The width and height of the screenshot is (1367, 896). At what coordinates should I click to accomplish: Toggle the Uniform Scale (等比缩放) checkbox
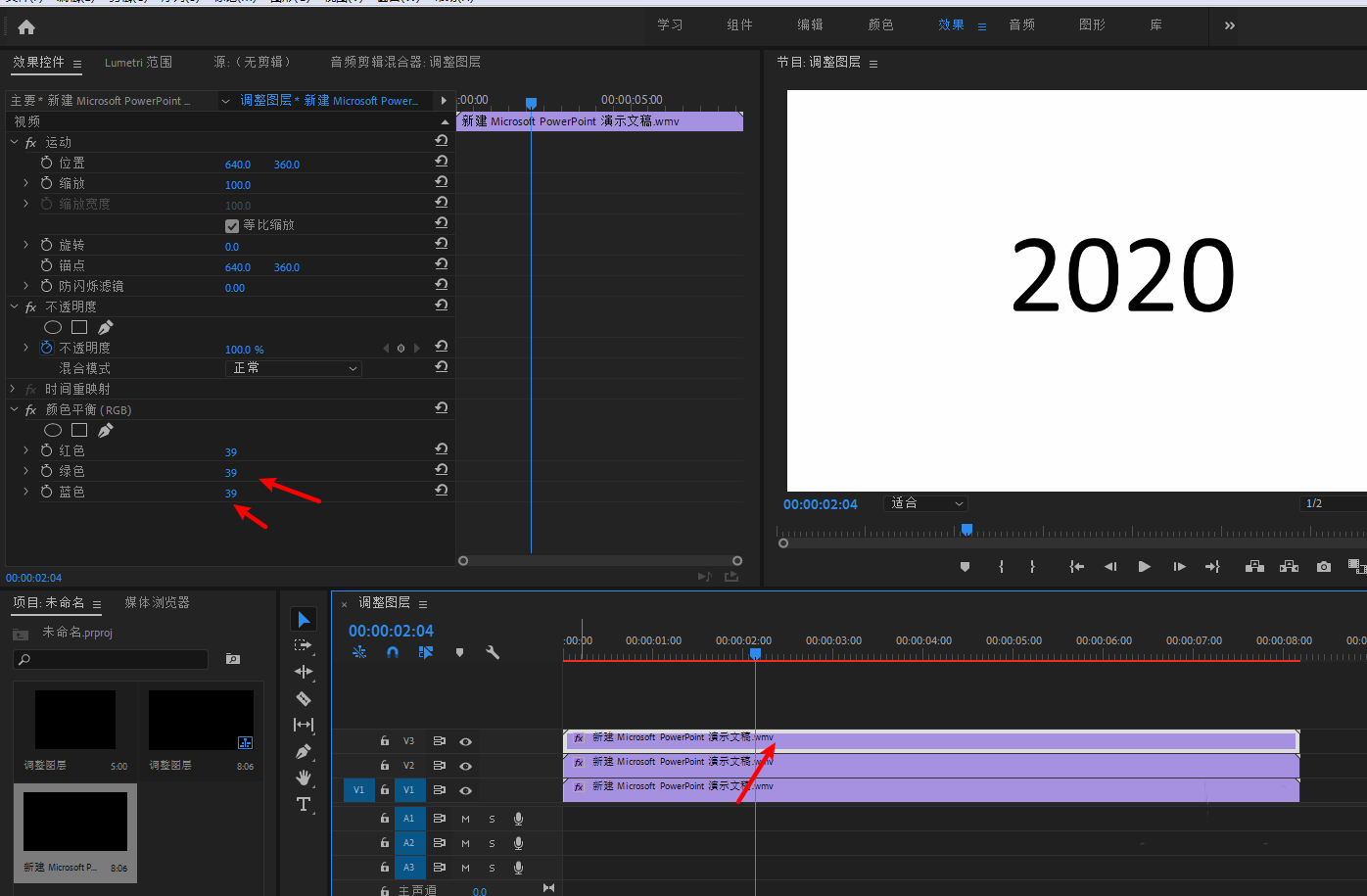click(232, 225)
